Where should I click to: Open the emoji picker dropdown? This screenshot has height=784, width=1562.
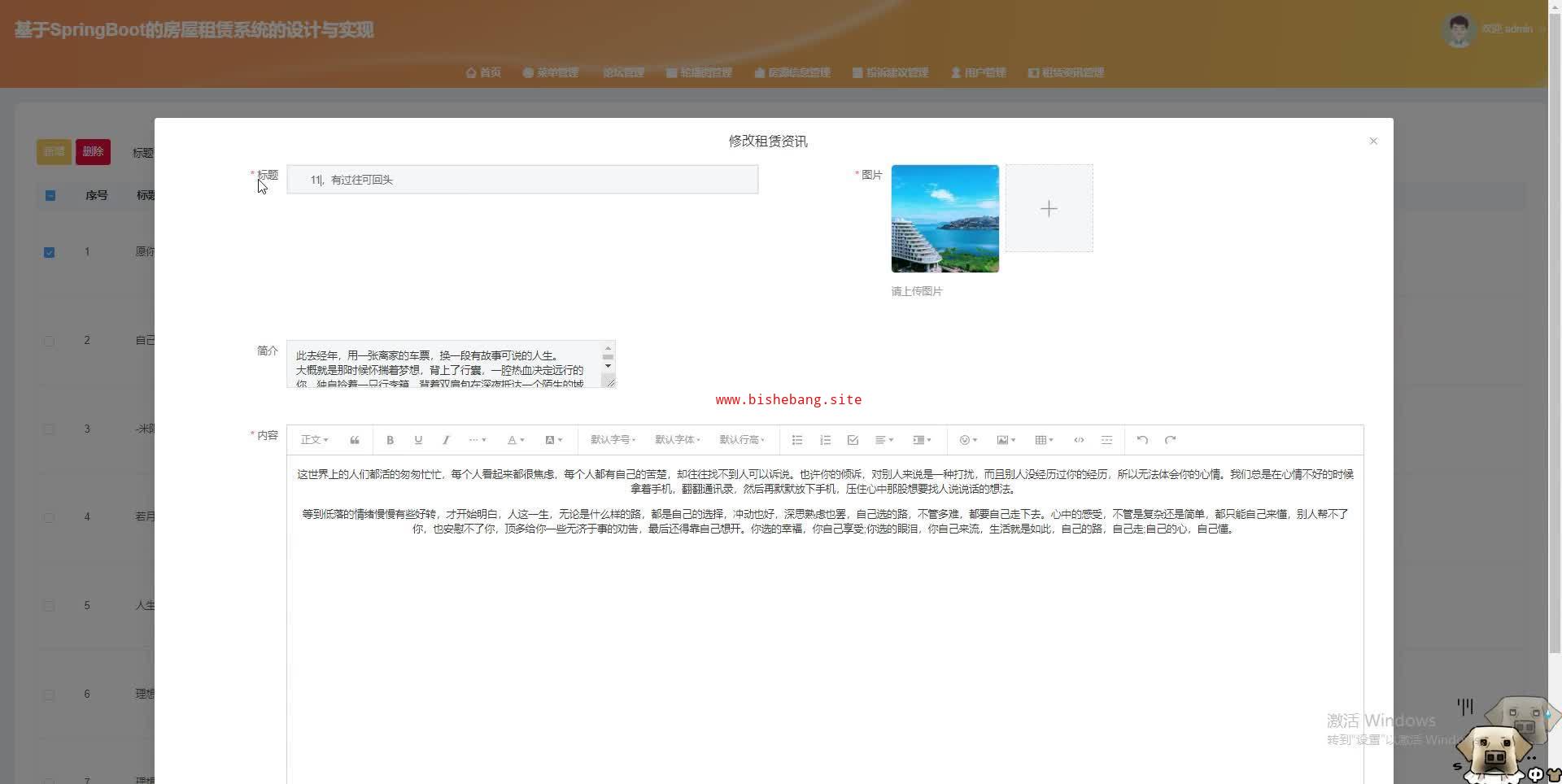click(968, 440)
